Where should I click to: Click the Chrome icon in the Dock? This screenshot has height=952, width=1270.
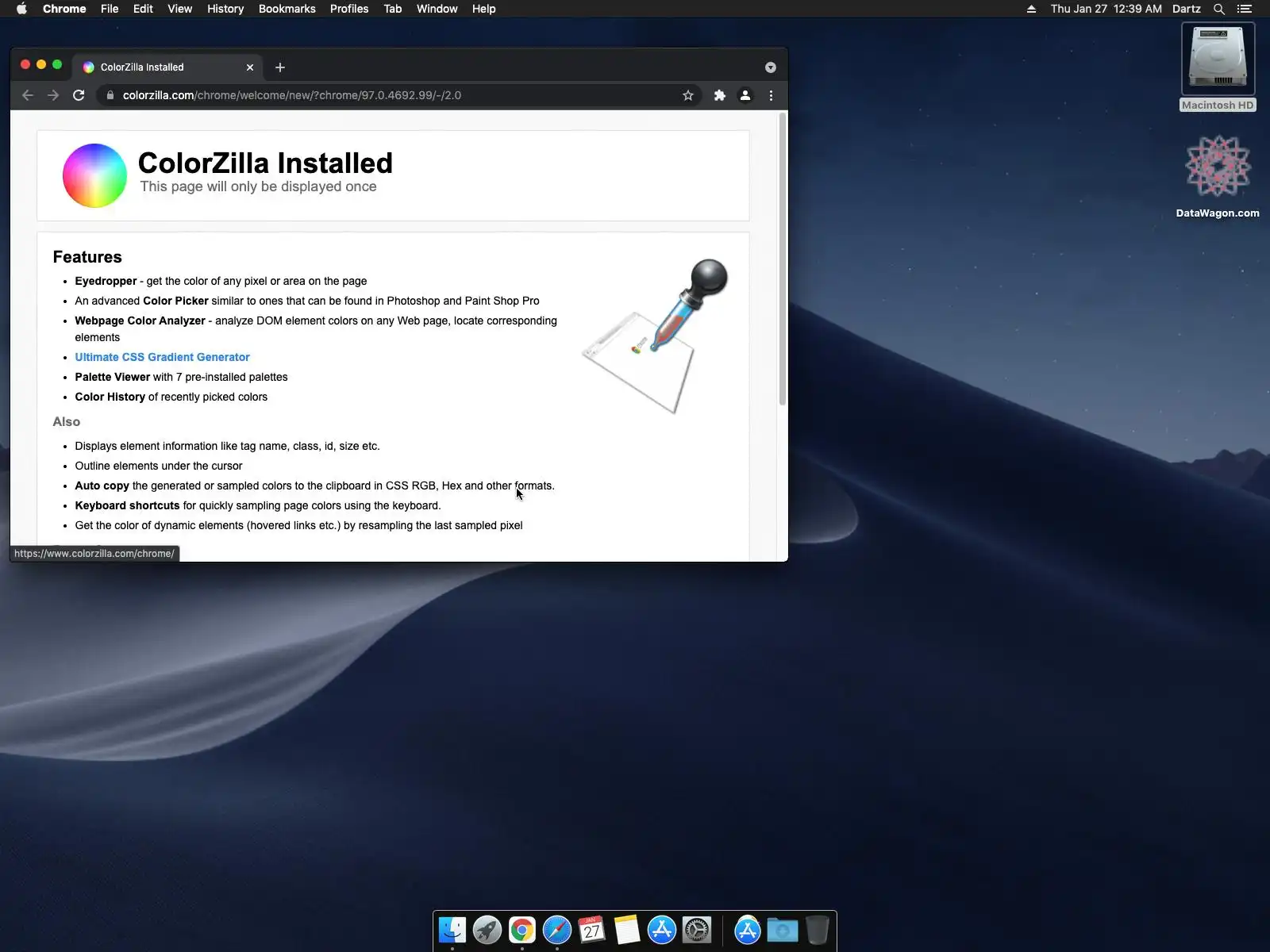[x=522, y=930]
